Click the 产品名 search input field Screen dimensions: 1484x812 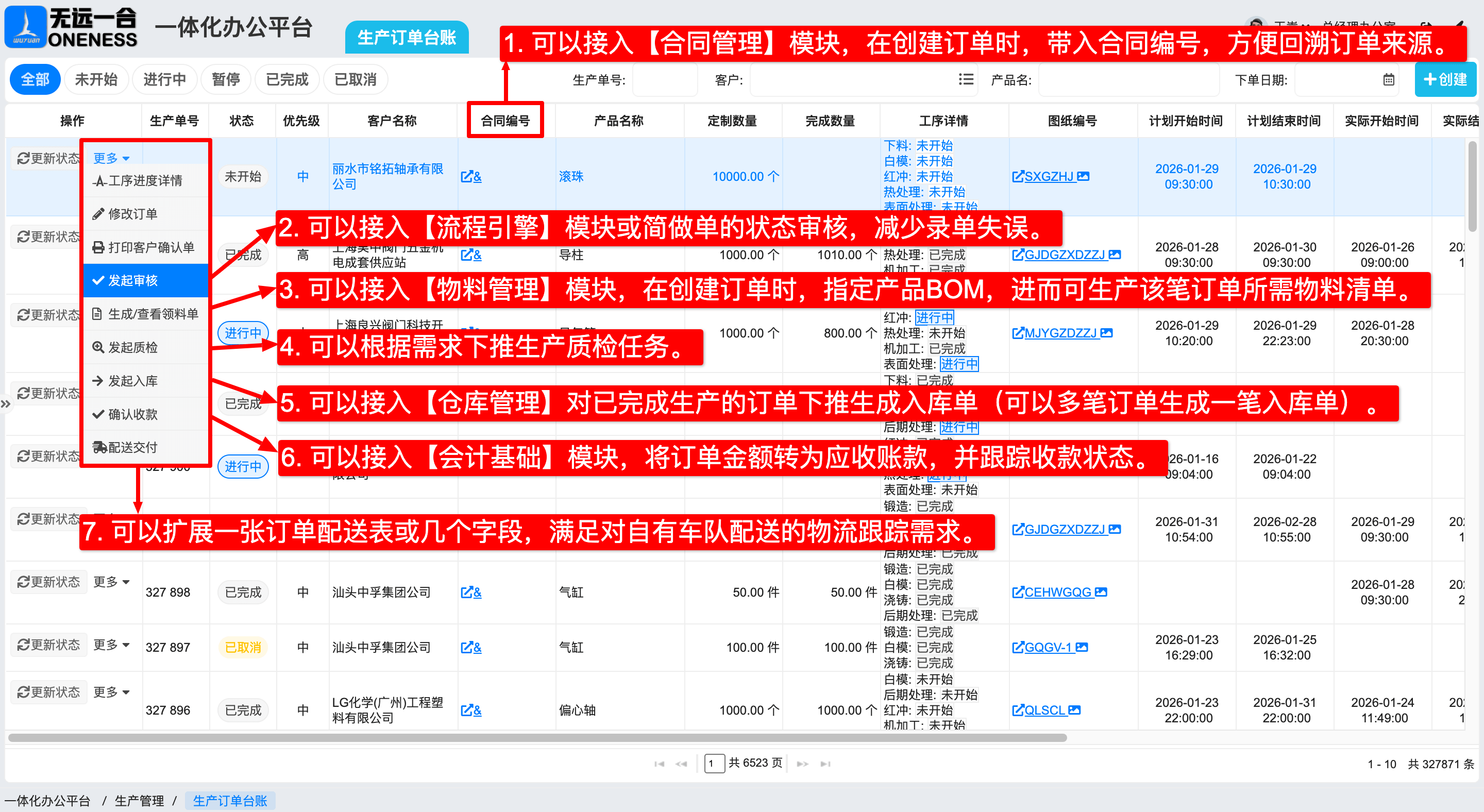point(1128,79)
